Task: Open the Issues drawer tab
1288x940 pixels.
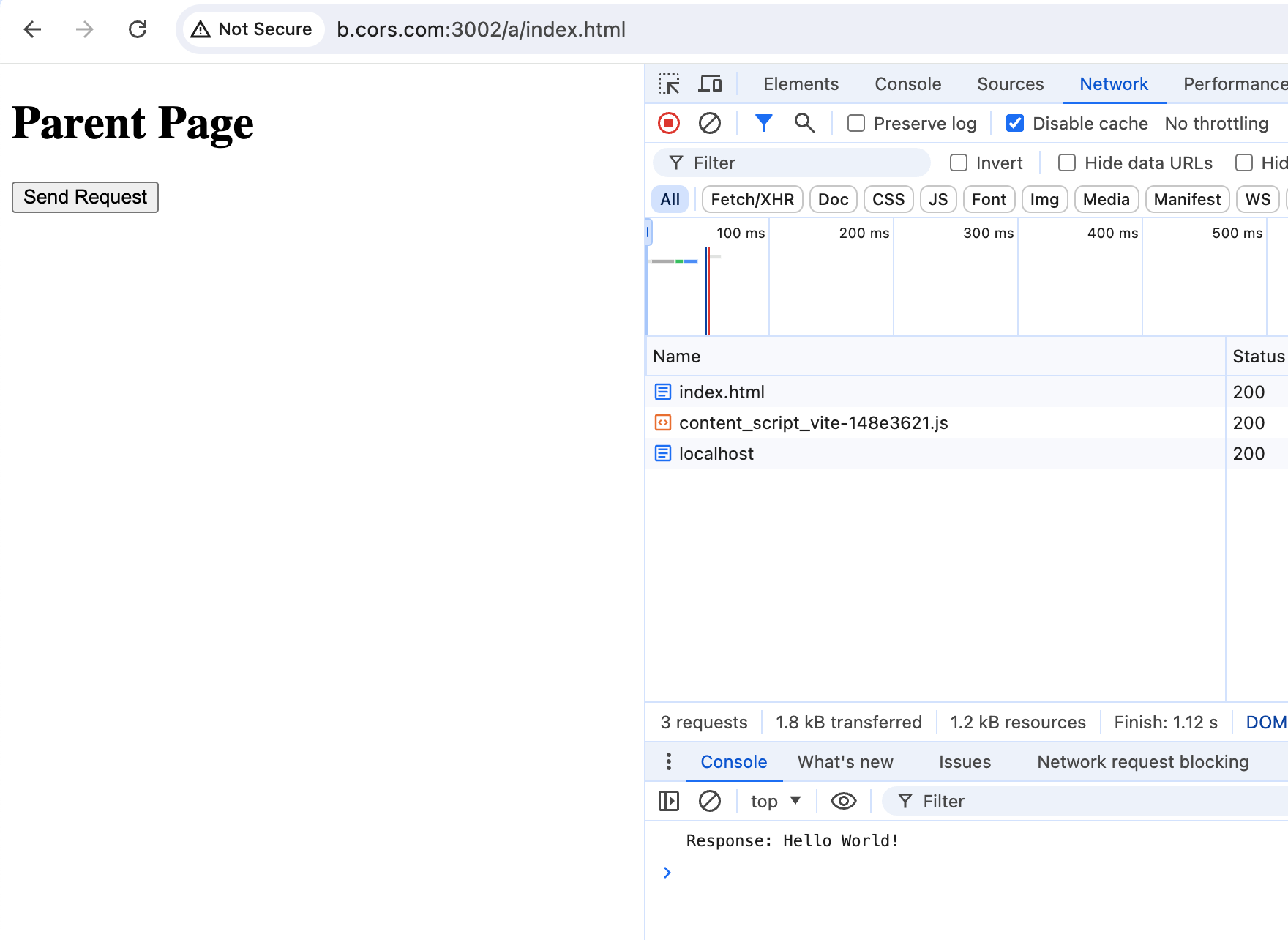Action: 965,762
